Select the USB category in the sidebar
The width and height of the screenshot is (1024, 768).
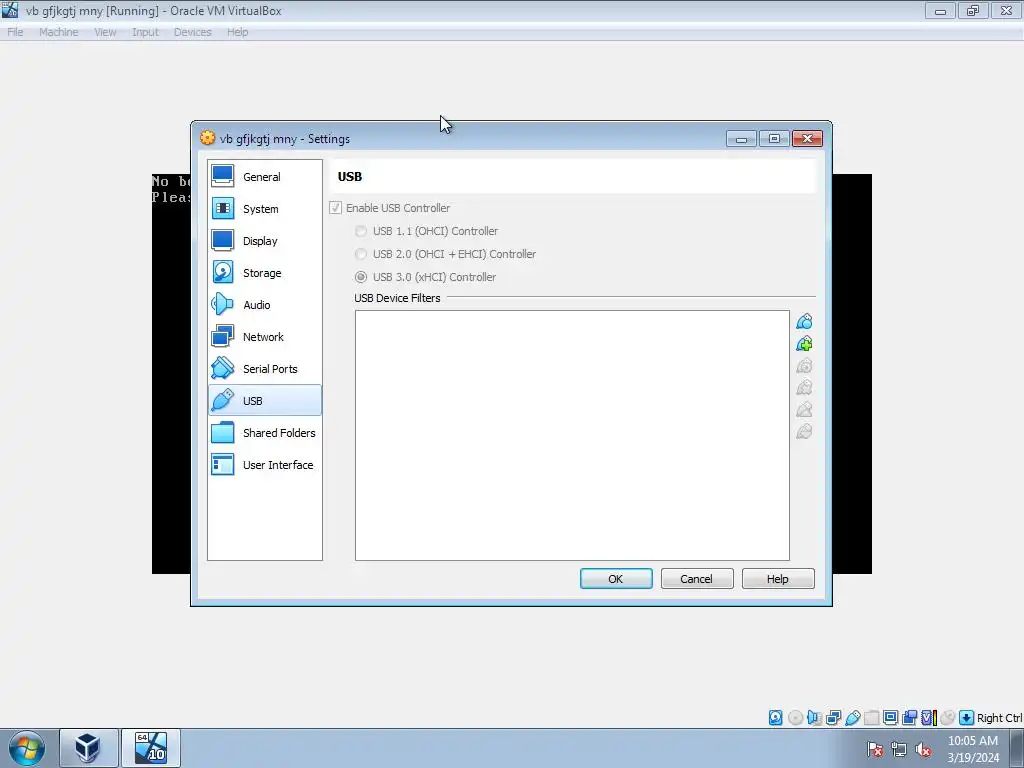point(264,400)
